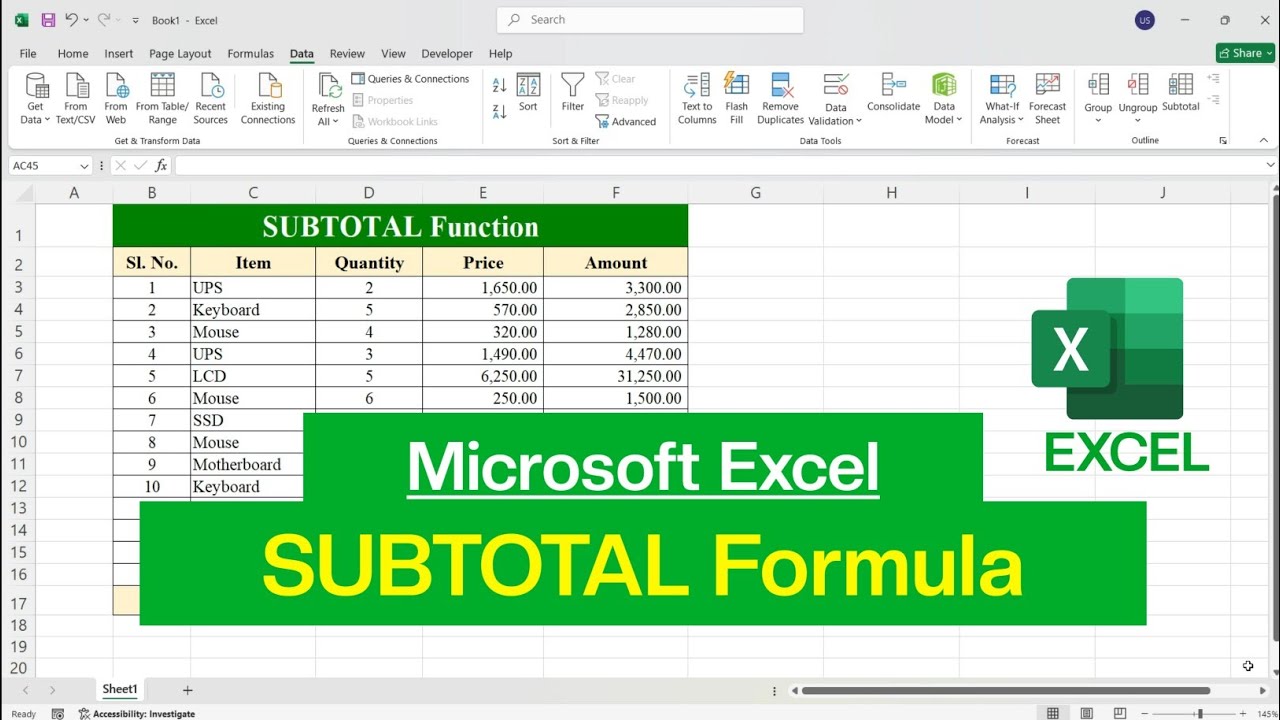Open the View tab
1280x720 pixels.
(x=393, y=54)
